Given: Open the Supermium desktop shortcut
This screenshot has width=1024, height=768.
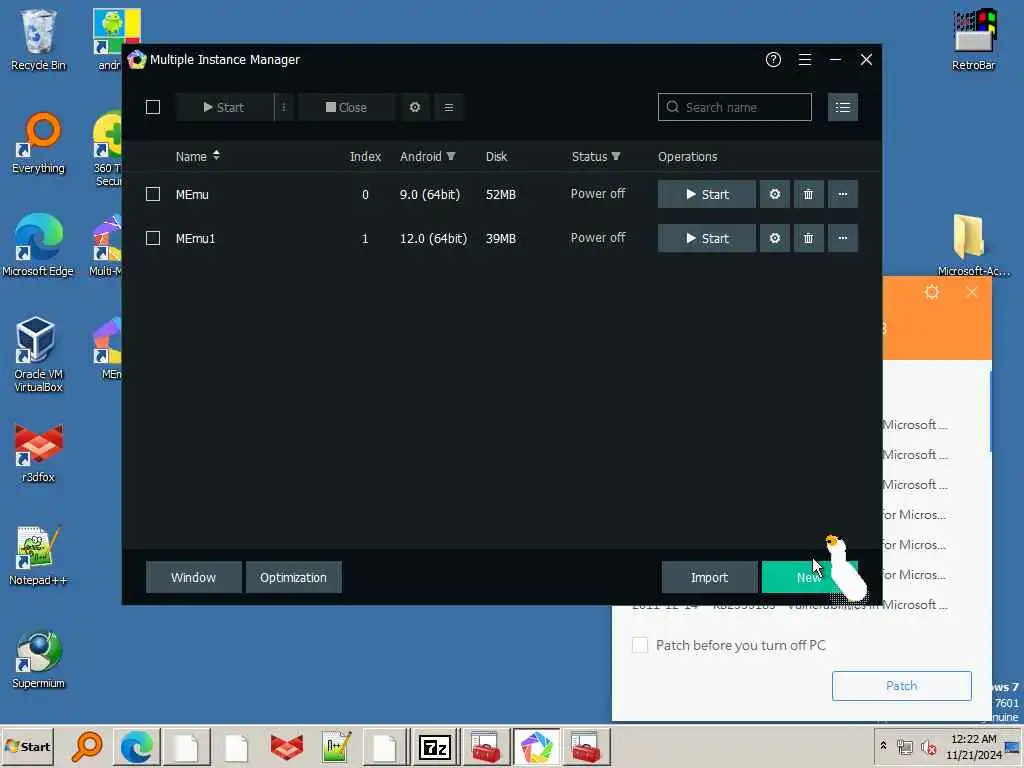Looking at the screenshot, I should (38, 658).
